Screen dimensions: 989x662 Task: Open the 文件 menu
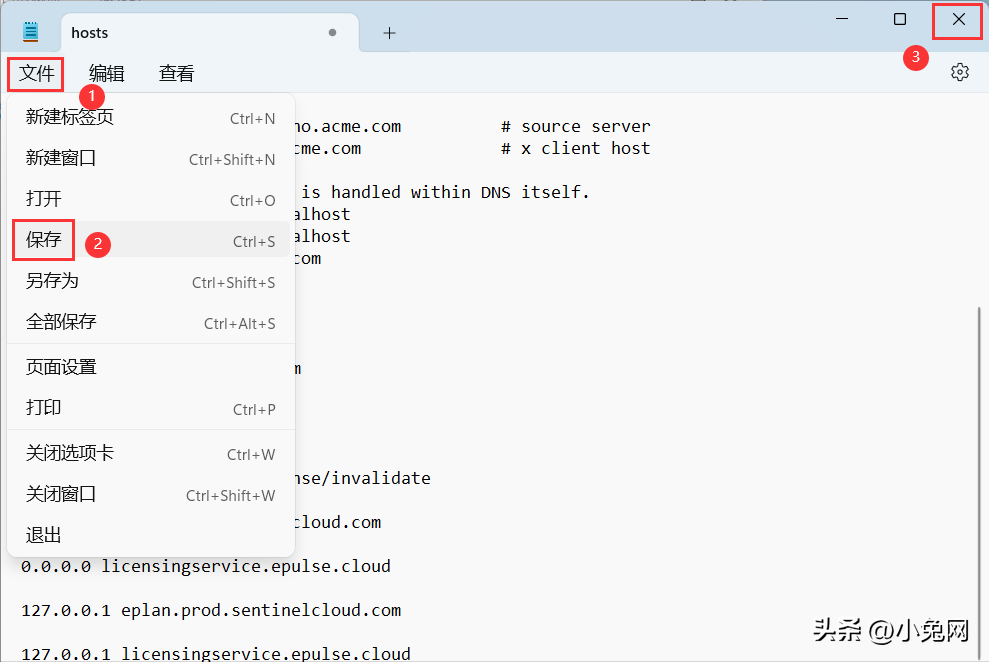click(36, 73)
